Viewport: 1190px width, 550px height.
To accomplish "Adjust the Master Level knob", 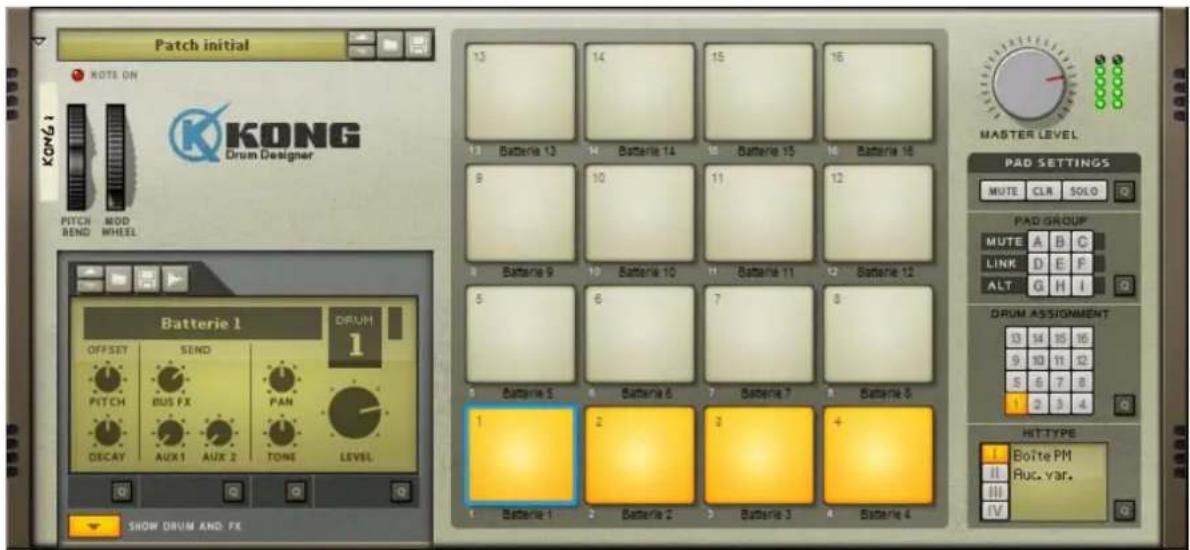I will point(1030,84).
